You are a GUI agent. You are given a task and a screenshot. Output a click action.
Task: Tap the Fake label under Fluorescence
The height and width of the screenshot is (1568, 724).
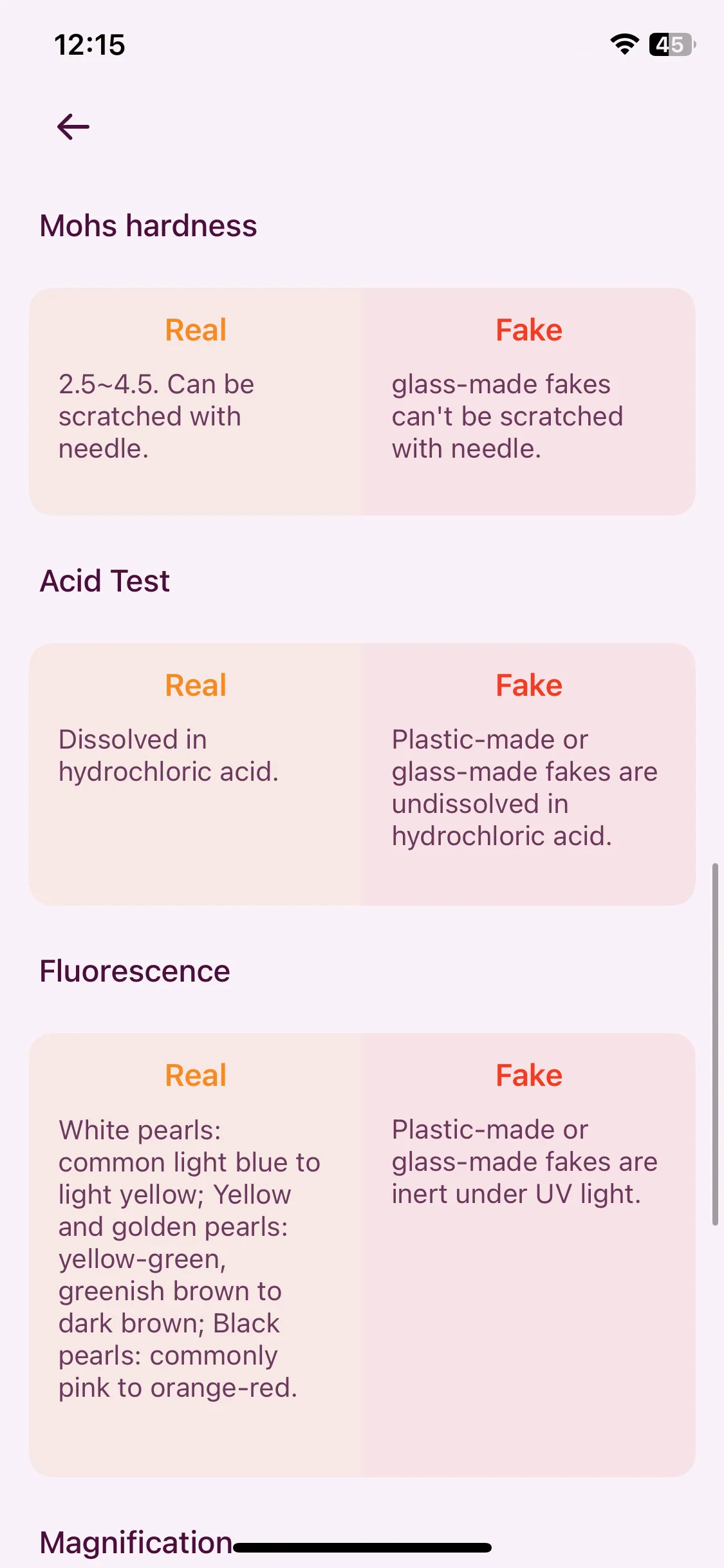[x=529, y=1076]
